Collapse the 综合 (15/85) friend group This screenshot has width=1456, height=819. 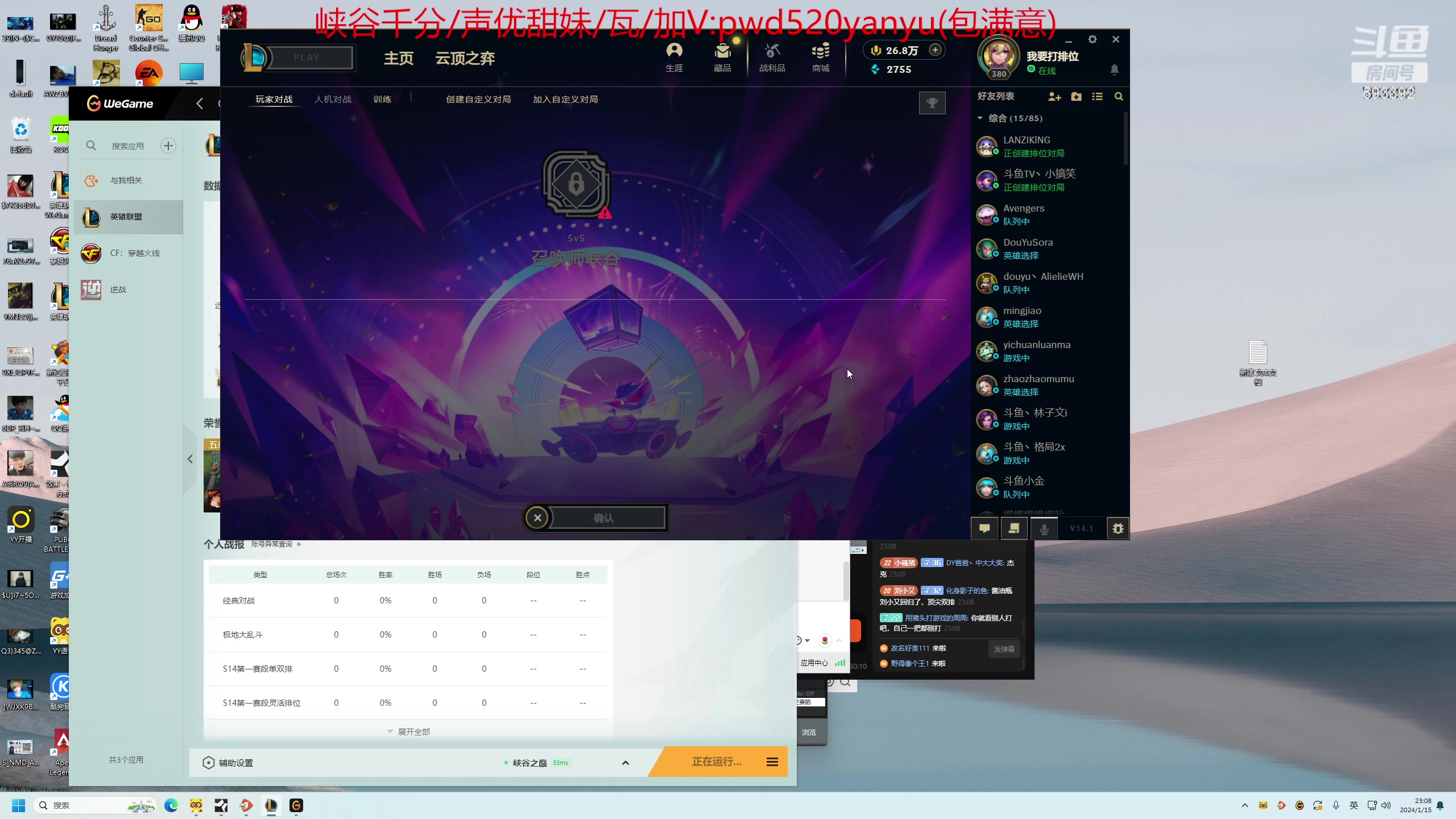point(980,118)
